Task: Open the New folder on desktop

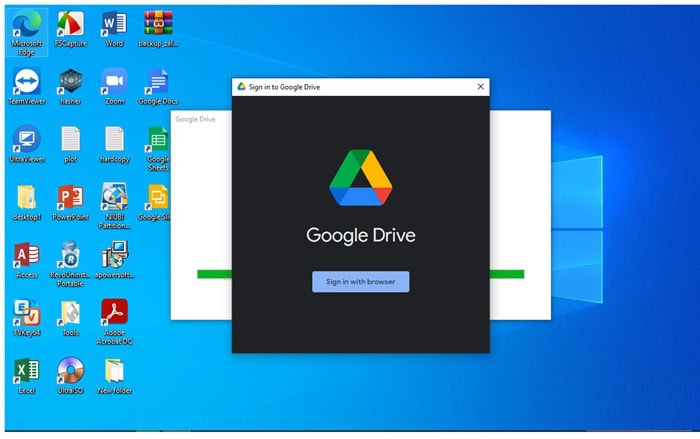Action: (x=114, y=372)
